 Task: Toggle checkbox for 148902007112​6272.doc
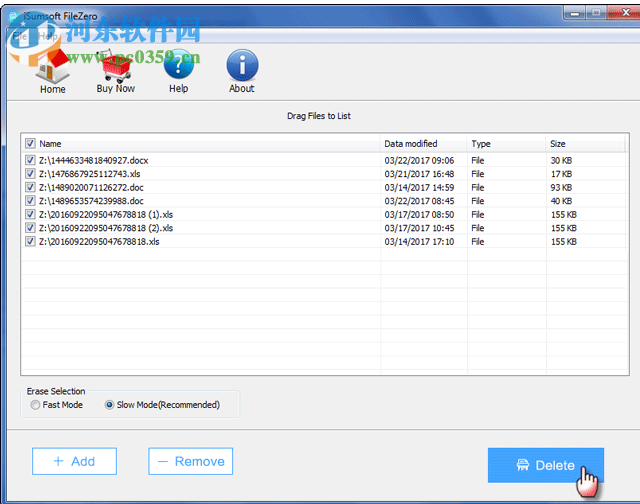click(x=30, y=187)
